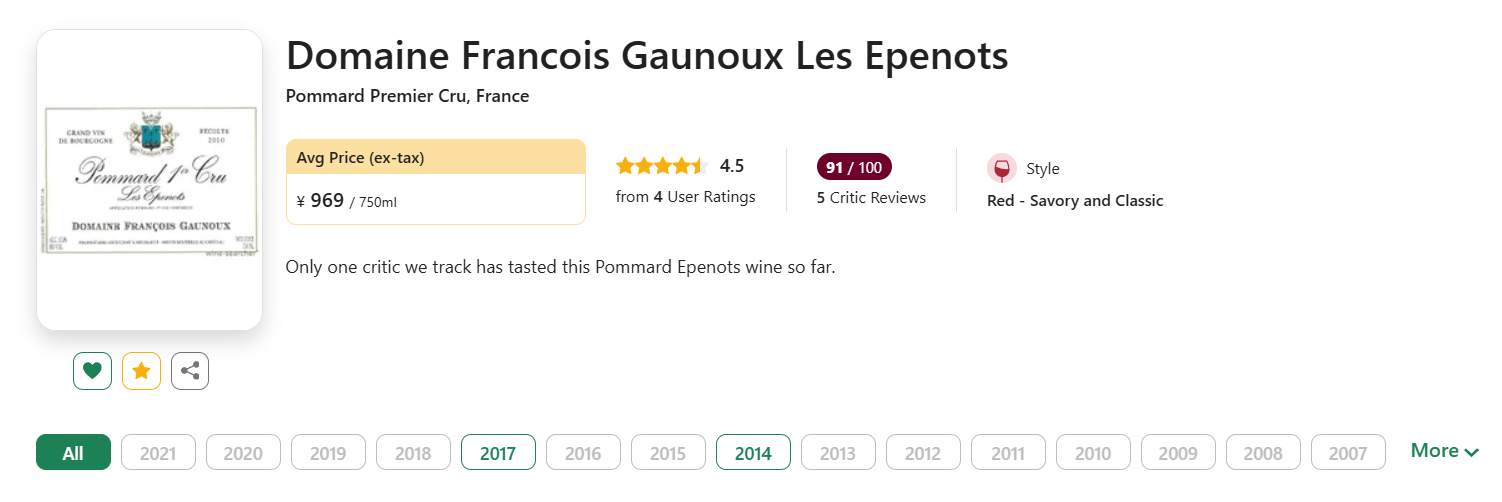
Task: Select the 2014 vintage tab
Action: tap(753, 453)
